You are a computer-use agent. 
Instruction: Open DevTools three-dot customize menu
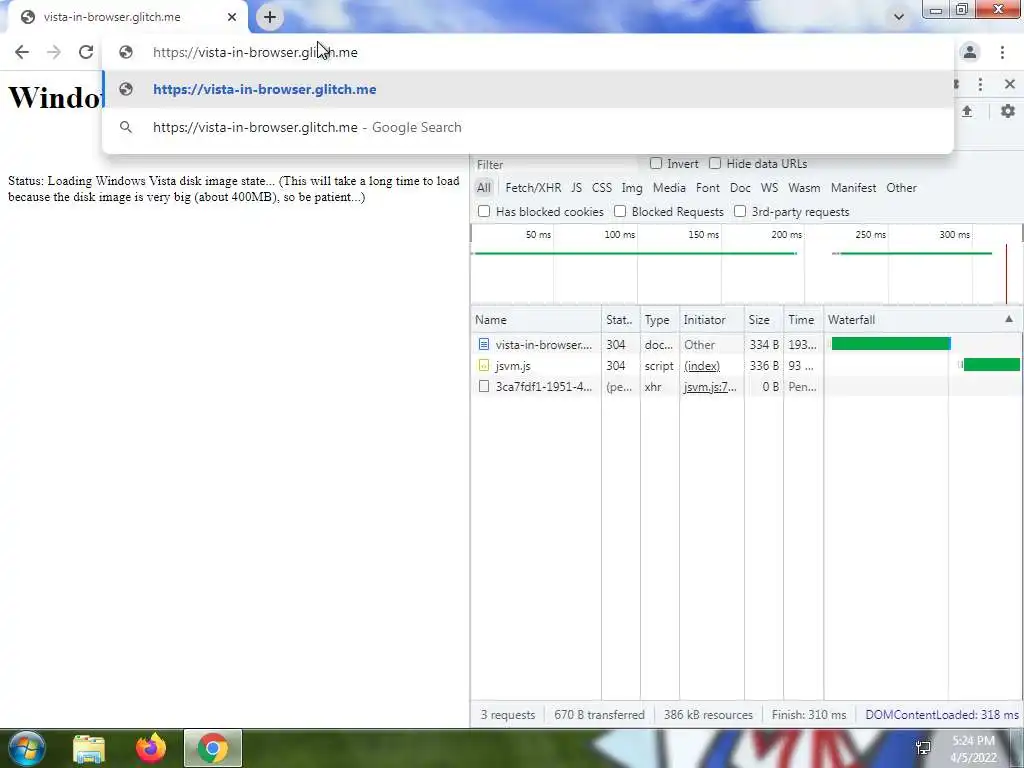(x=980, y=84)
